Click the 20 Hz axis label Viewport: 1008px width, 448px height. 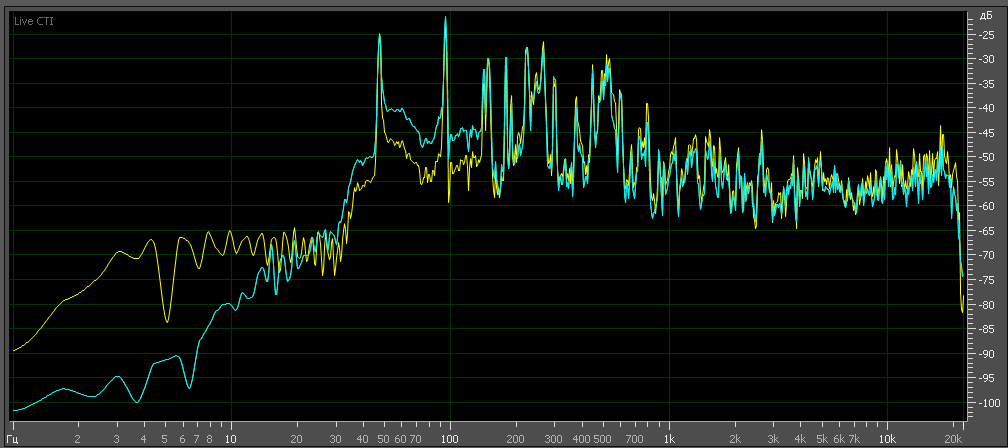point(296,439)
